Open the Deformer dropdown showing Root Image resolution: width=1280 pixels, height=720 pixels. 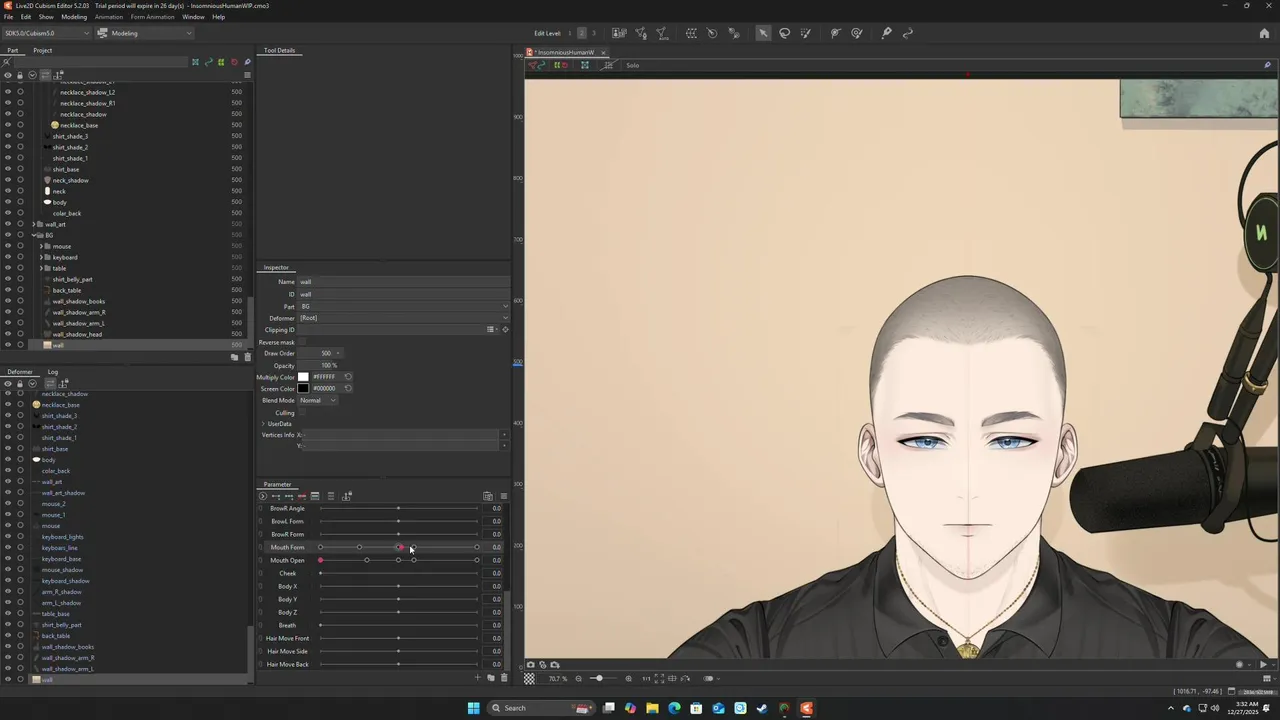pyautogui.click(x=404, y=318)
